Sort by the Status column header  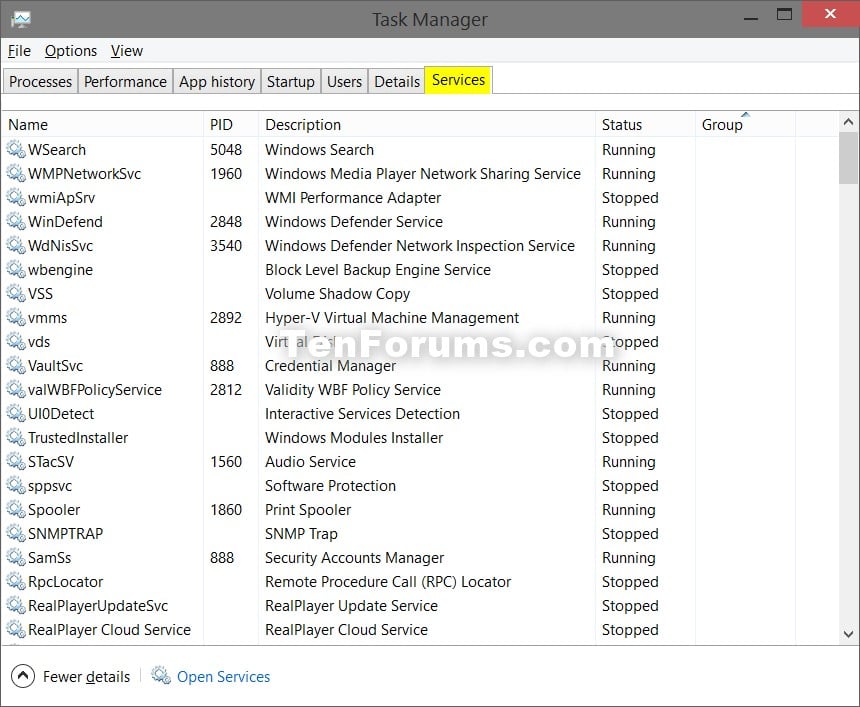(645, 125)
